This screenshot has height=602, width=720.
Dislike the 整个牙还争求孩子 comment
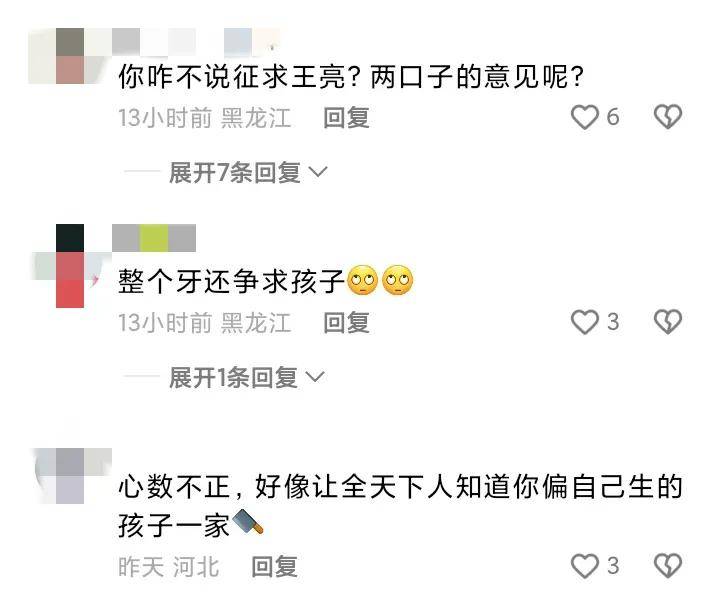coord(668,322)
